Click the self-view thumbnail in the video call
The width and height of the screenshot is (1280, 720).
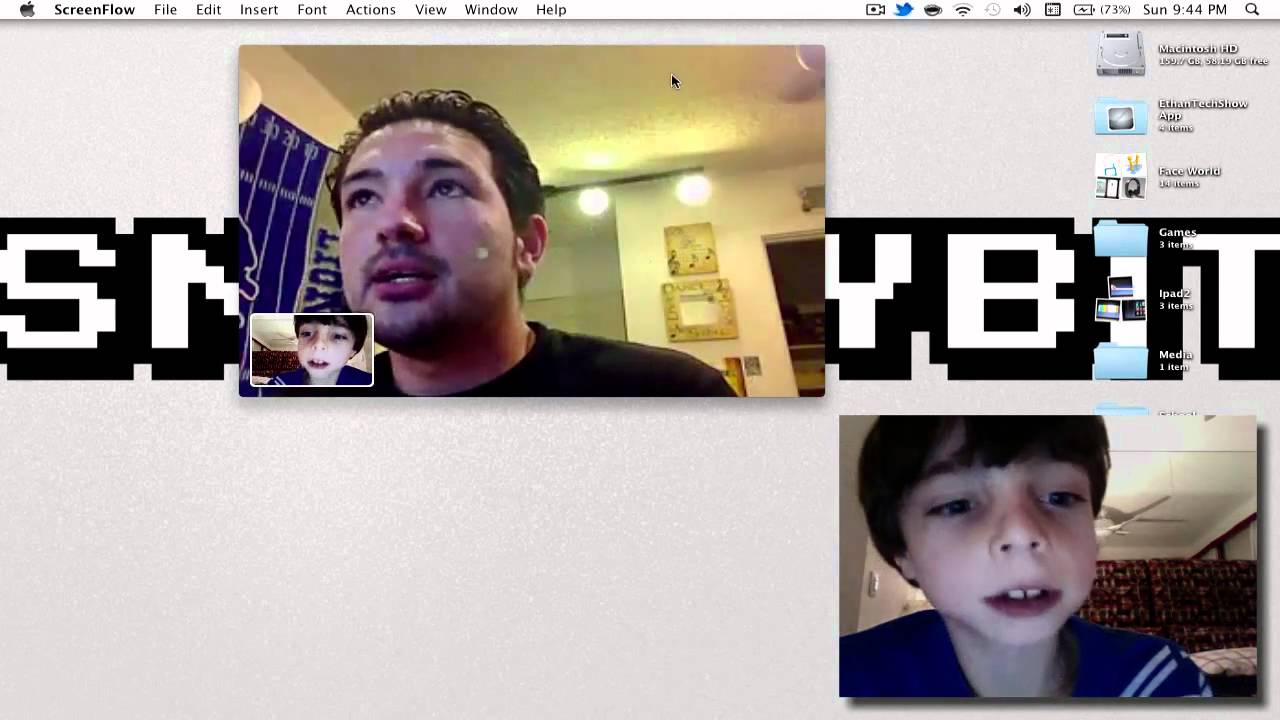point(312,350)
